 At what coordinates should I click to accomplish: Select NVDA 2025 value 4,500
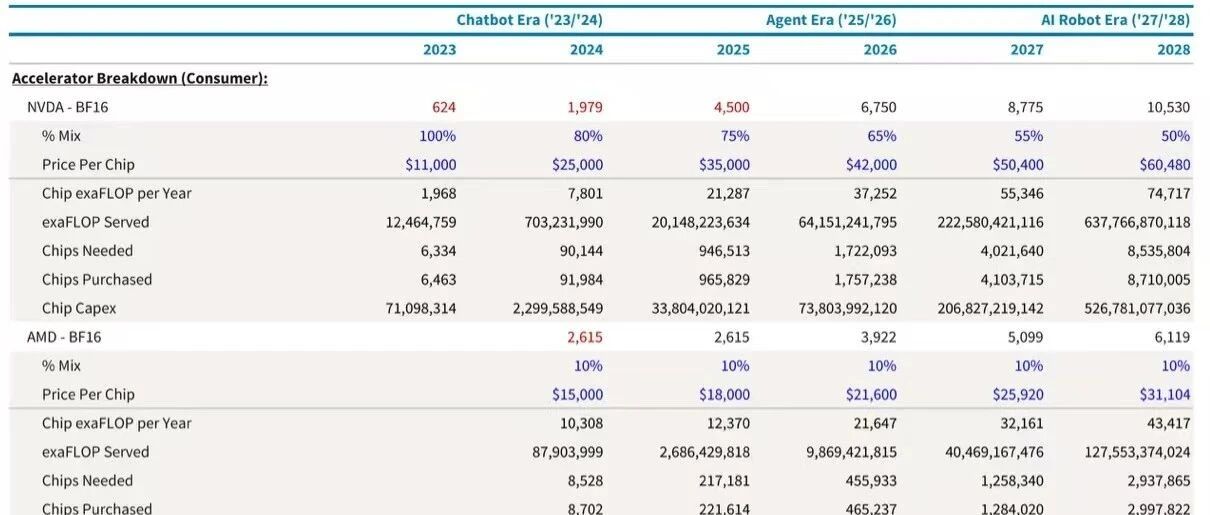pyautogui.click(x=730, y=107)
